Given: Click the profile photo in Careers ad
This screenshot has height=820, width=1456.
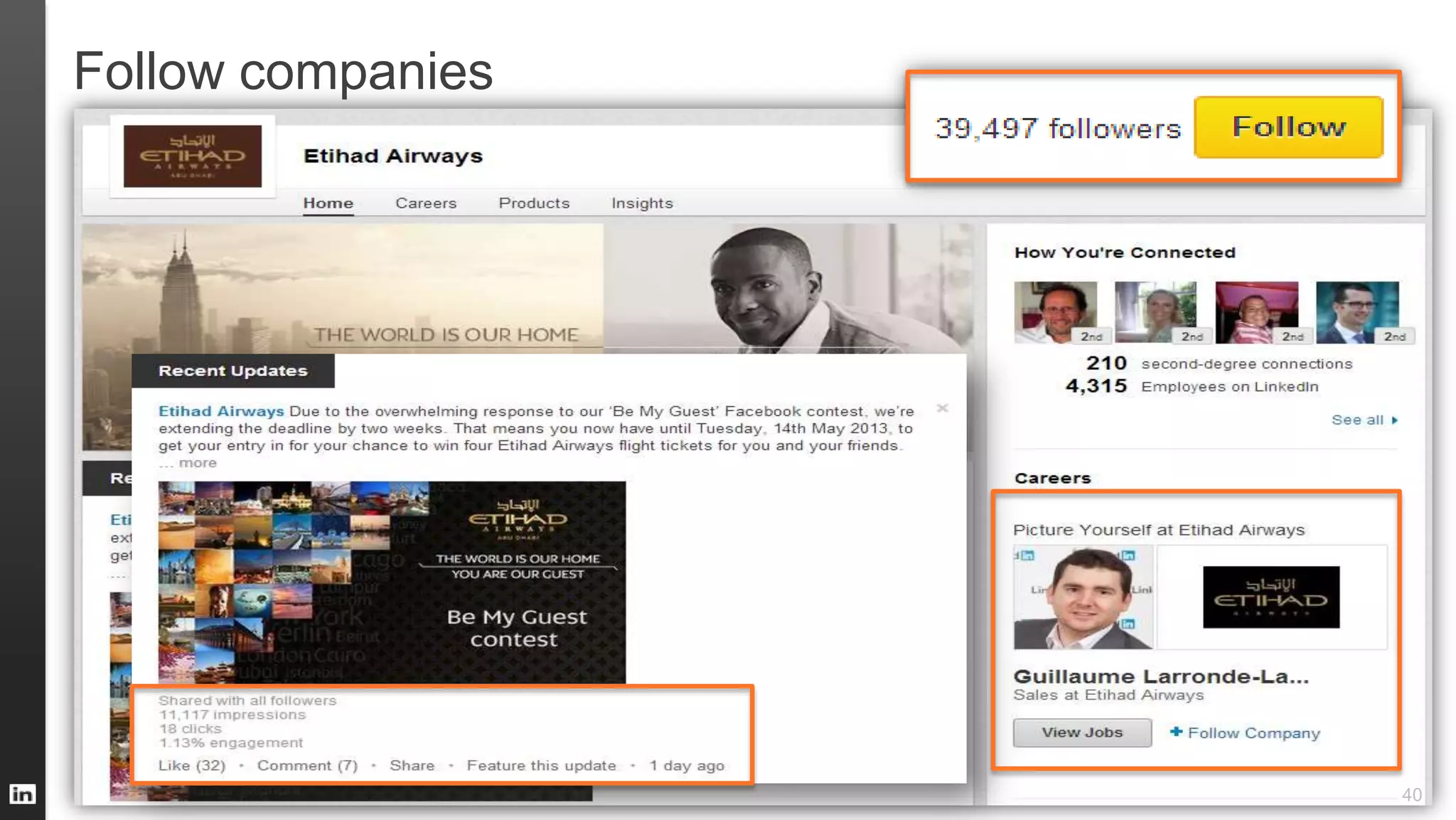Looking at the screenshot, I should pyautogui.click(x=1083, y=597).
